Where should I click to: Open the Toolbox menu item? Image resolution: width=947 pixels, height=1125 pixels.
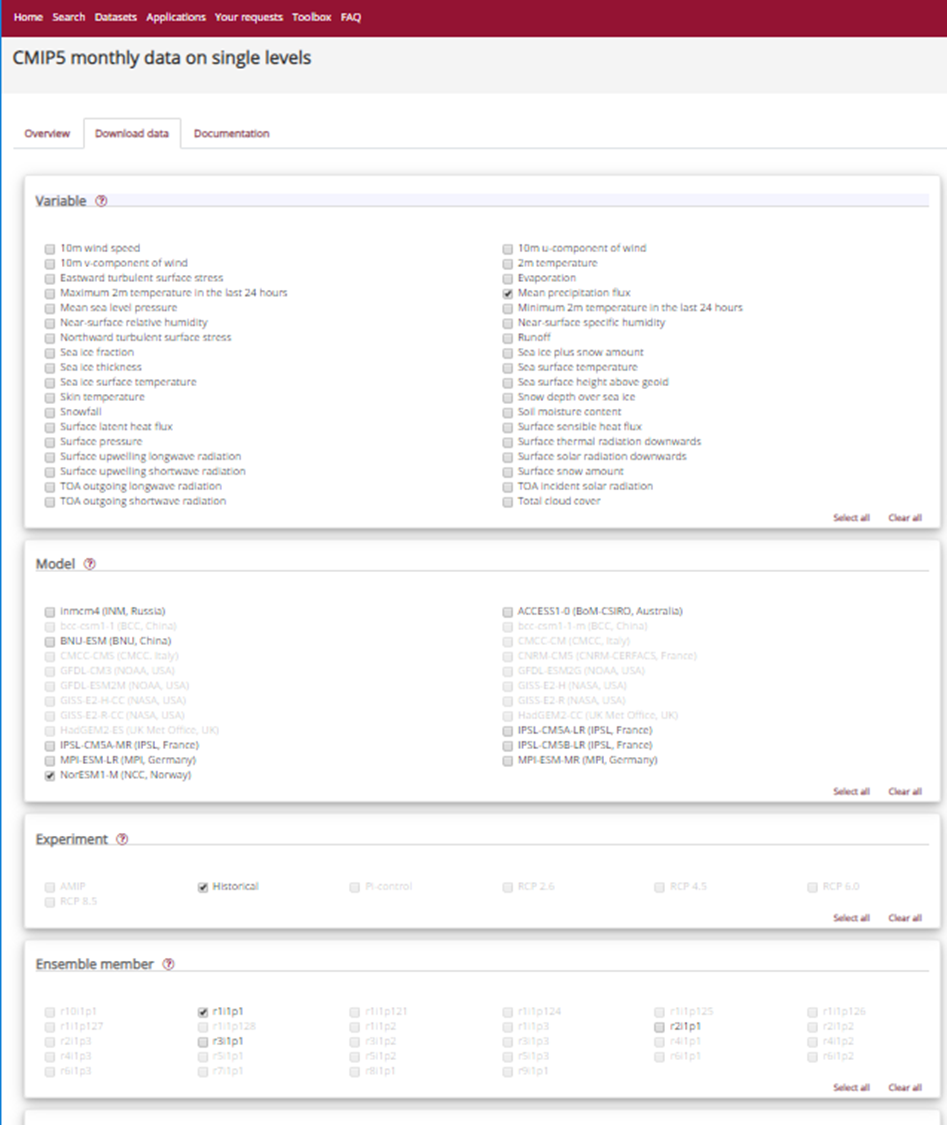tap(311, 18)
